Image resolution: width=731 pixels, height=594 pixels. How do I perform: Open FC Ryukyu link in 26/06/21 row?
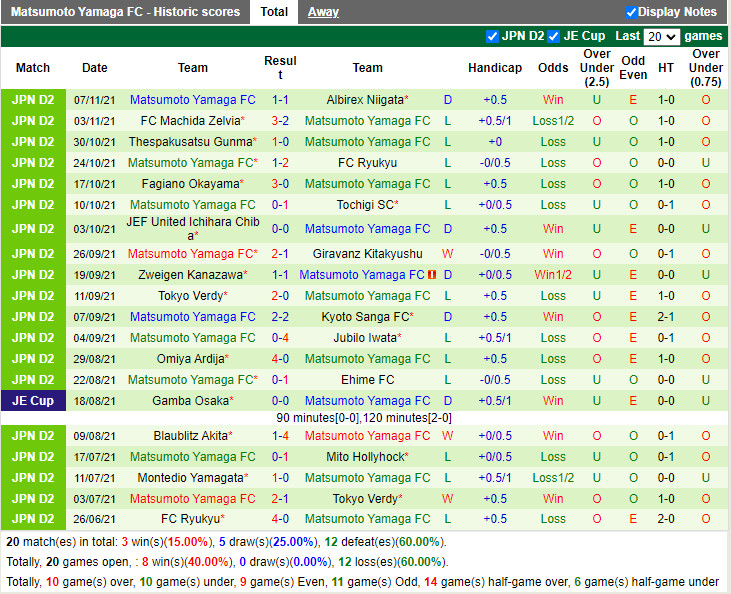190,518
